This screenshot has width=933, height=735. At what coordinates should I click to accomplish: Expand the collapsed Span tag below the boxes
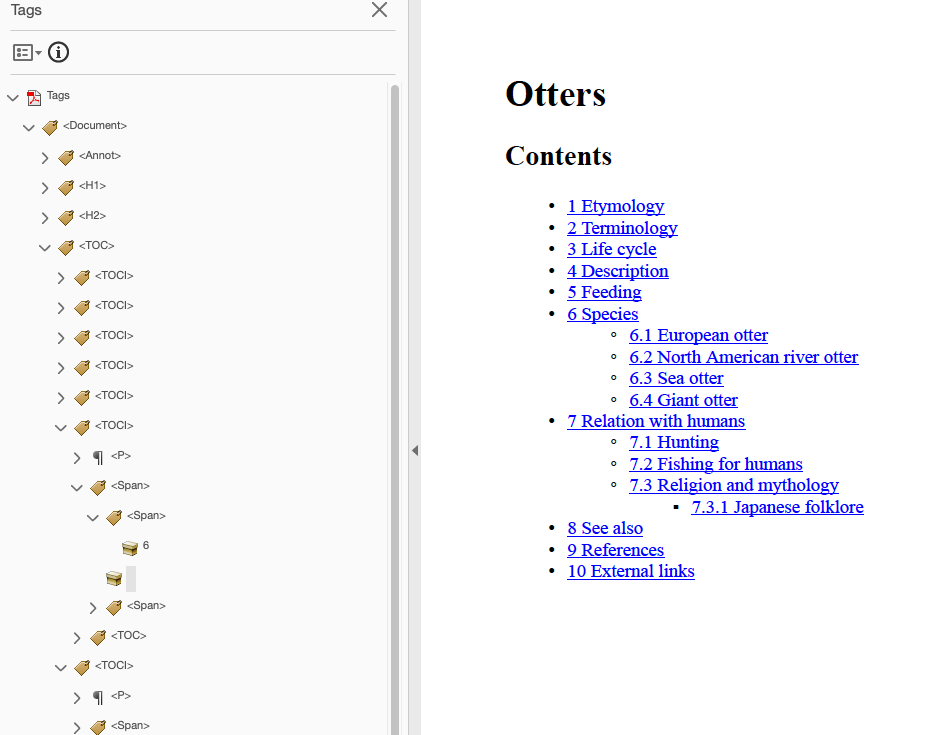coord(92,607)
